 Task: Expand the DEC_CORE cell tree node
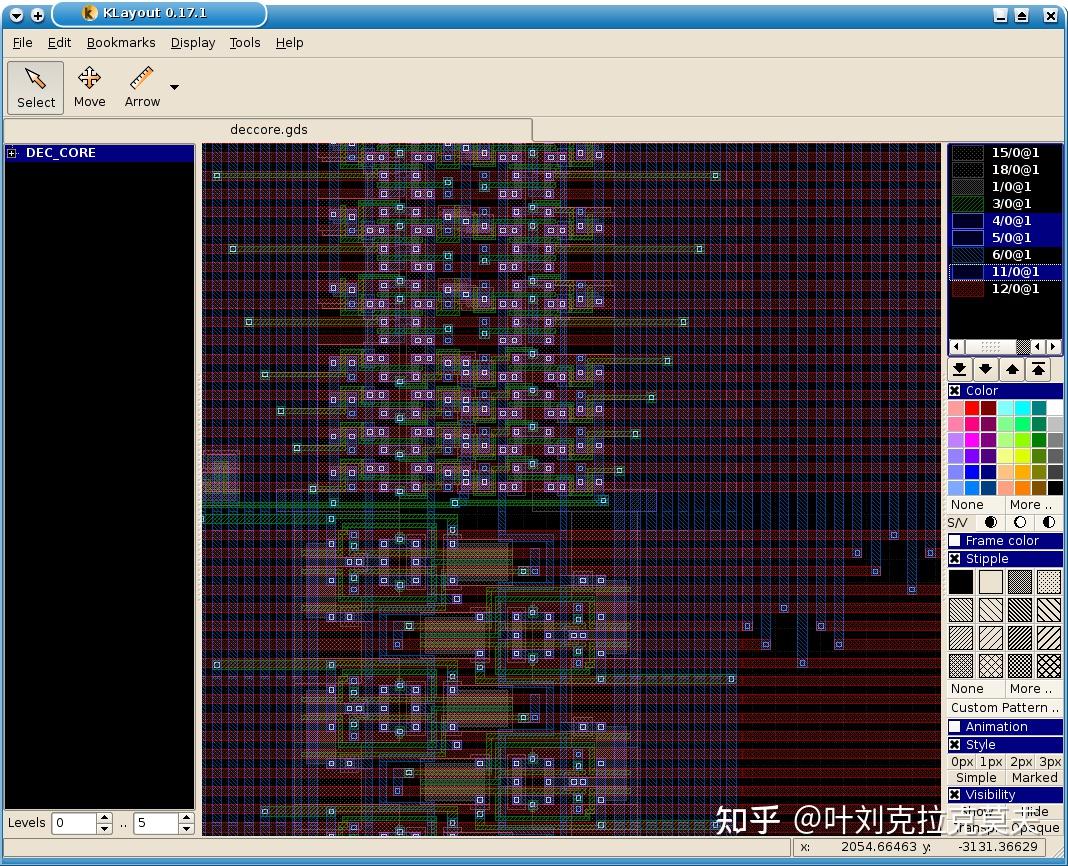click(x=12, y=153)
